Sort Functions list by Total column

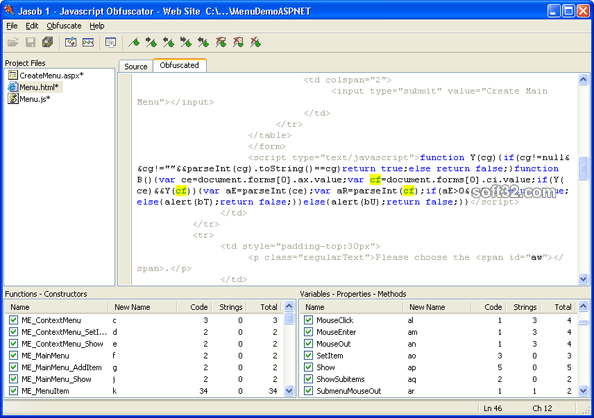coord(264,307)
